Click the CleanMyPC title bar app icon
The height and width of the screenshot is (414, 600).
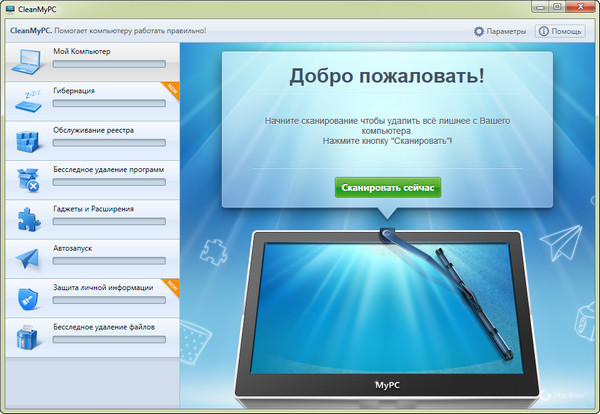tap(10, 9)
